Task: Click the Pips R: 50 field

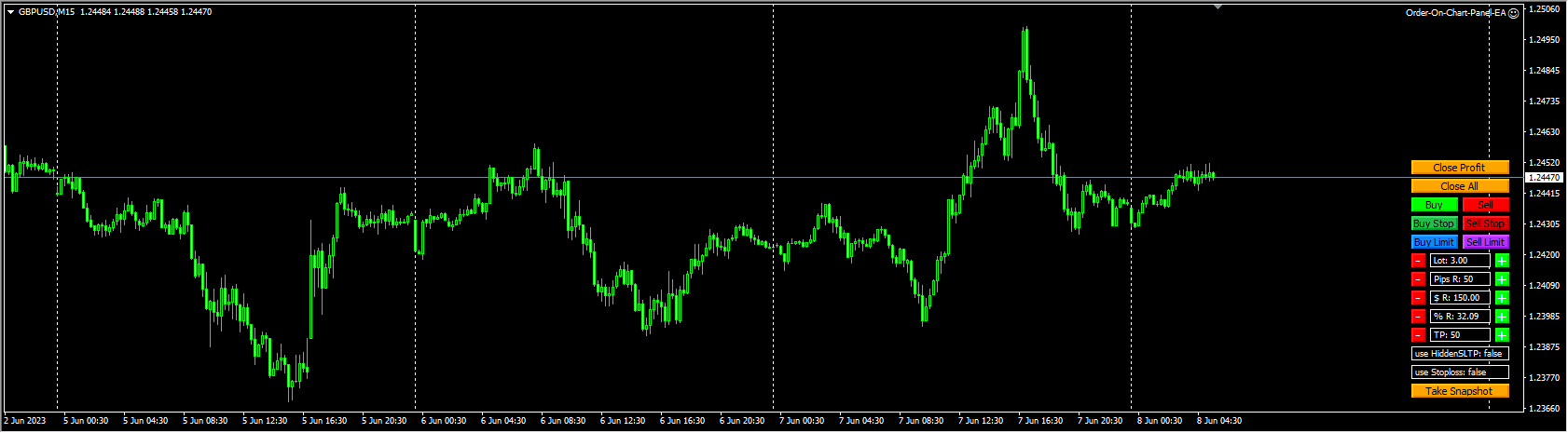Action: 1460,279
